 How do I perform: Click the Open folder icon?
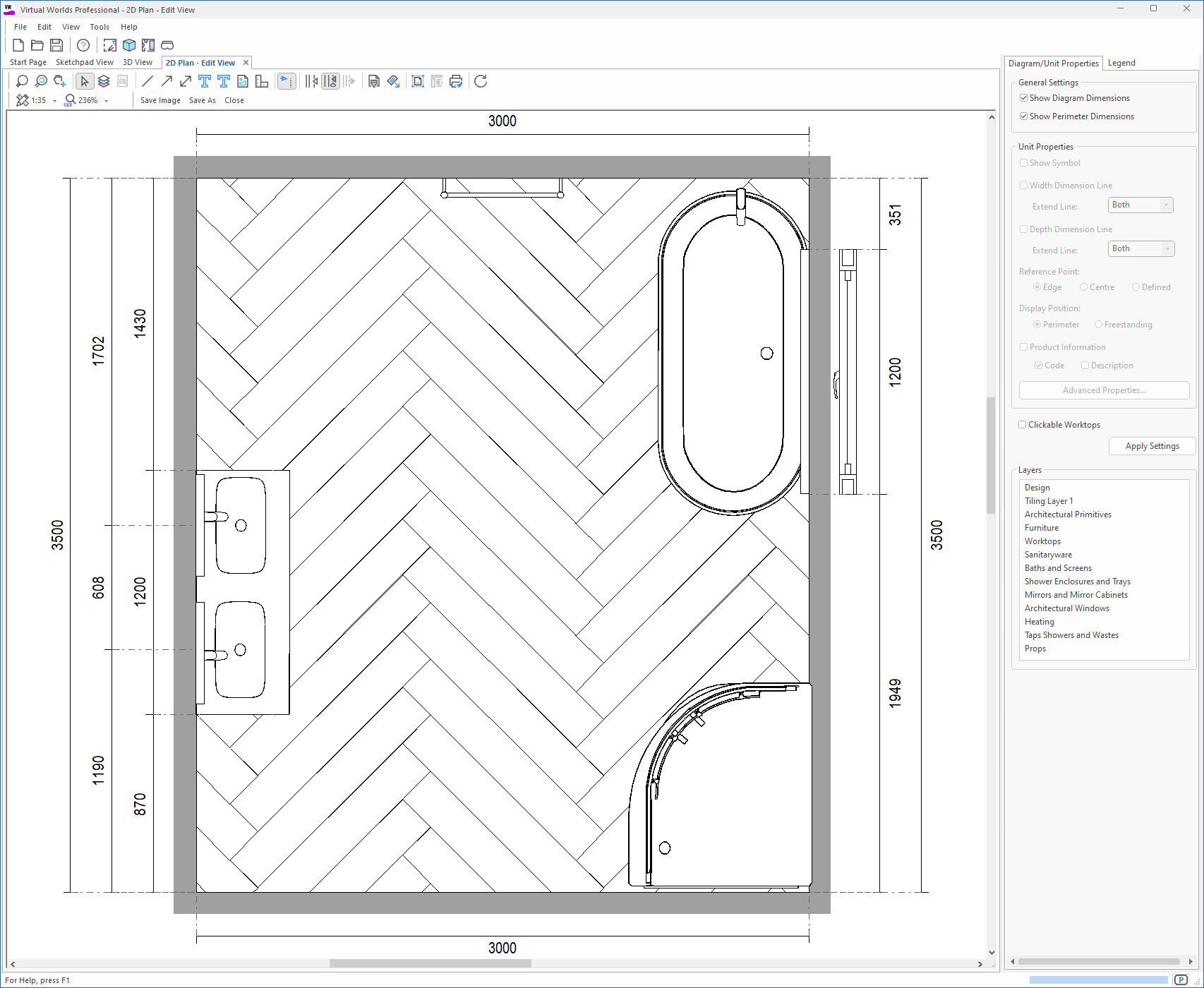37,45
